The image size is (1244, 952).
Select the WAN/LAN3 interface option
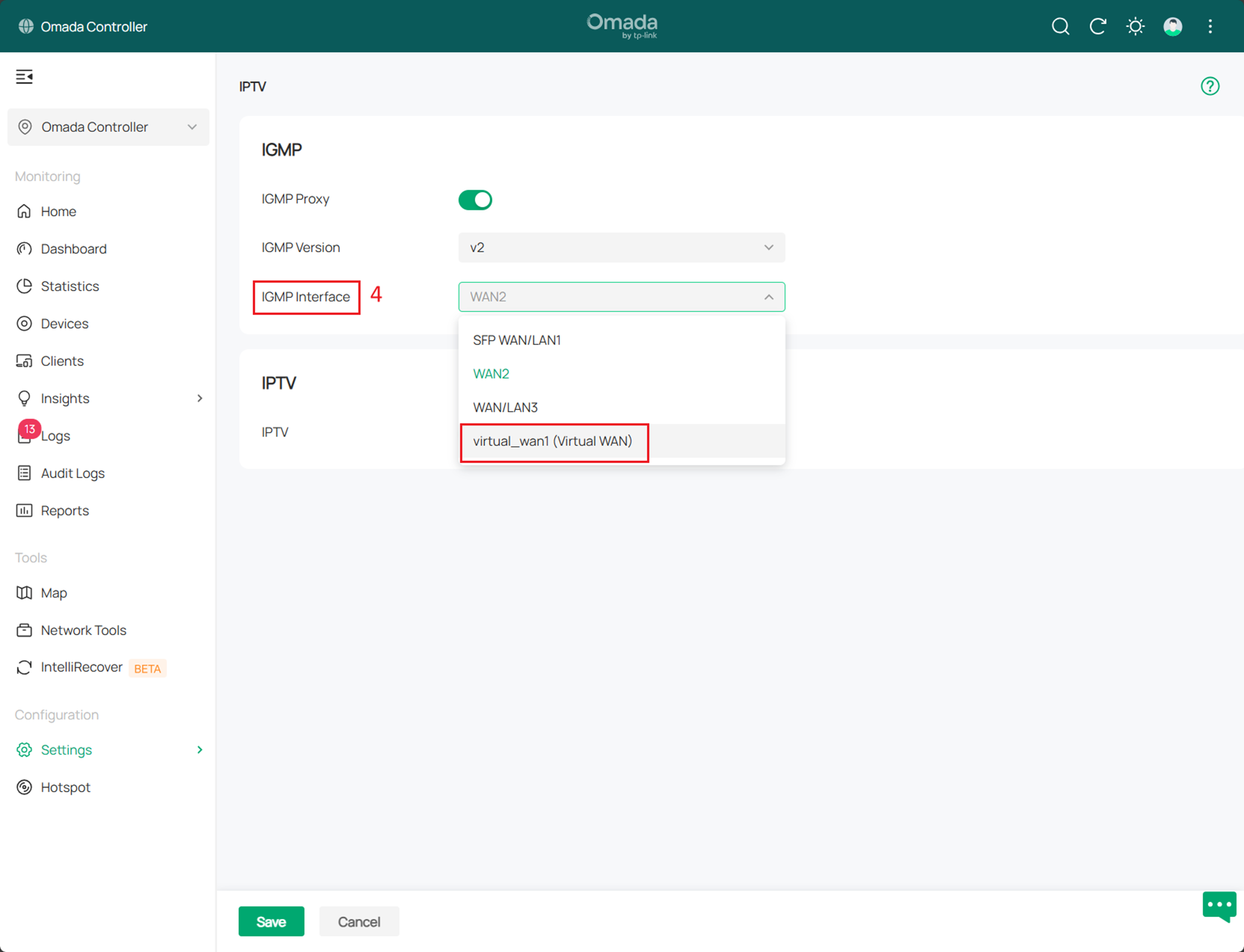point(506,407)
